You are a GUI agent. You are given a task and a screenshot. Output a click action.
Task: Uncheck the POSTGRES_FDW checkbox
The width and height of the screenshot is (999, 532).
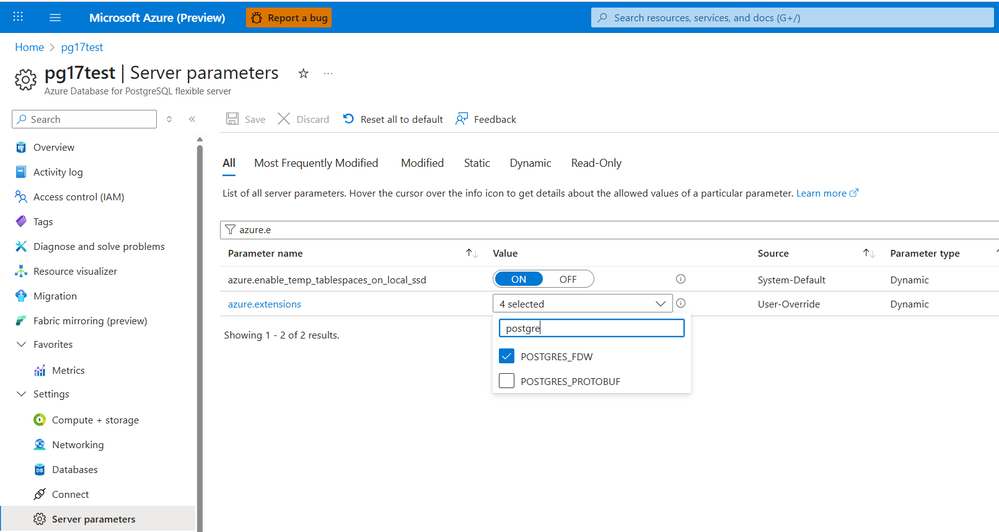point(507,356)
